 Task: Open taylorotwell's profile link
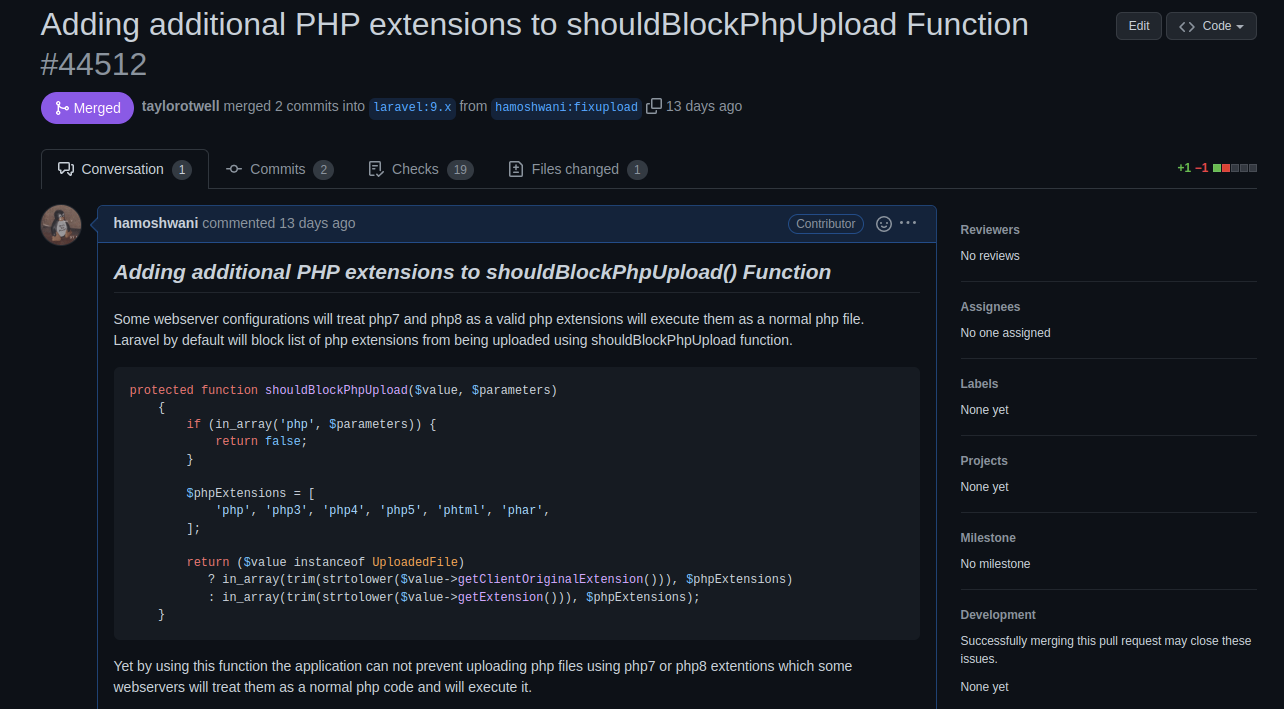pos(181,106)
